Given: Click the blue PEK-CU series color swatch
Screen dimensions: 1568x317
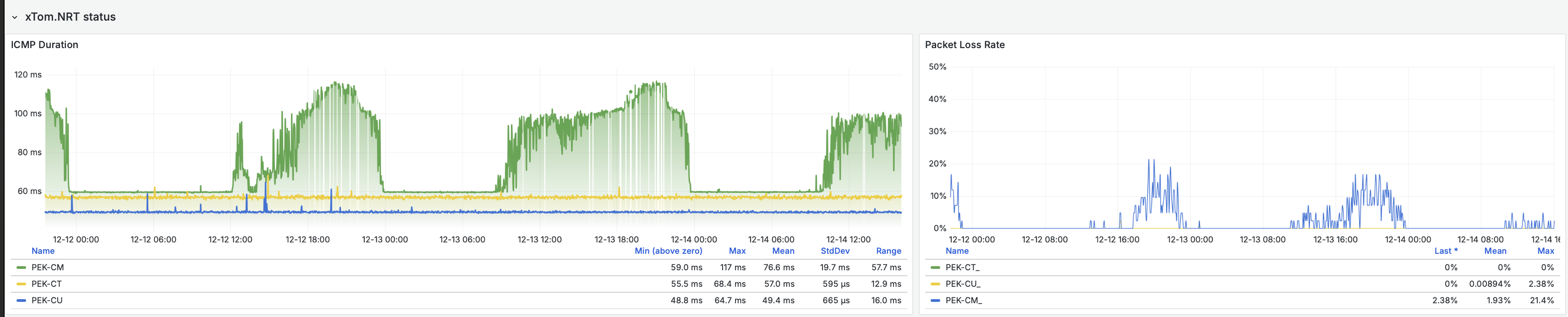Looking at the screenshot, I should 21,300.
